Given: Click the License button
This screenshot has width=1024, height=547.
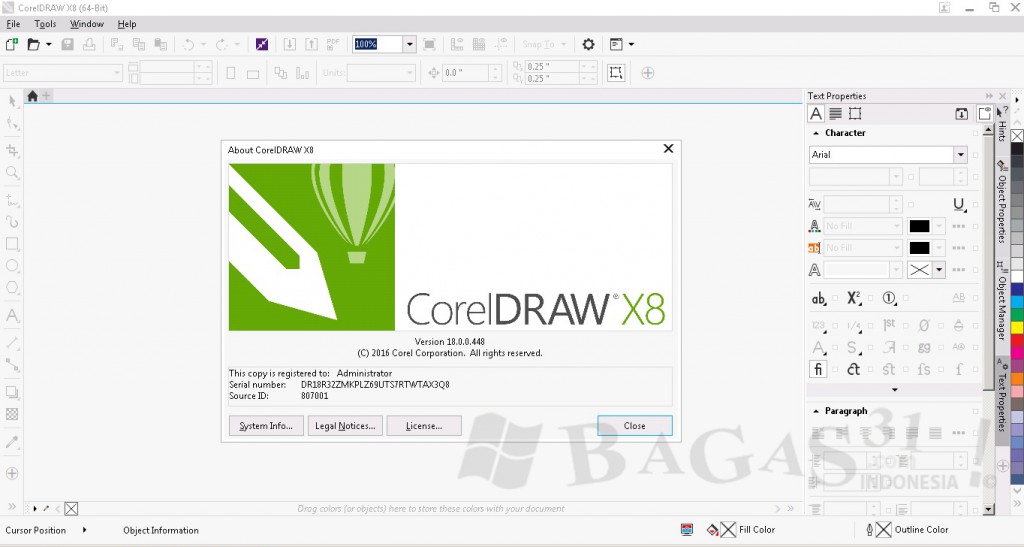Looking at the screenshot, I should [424, 426].
